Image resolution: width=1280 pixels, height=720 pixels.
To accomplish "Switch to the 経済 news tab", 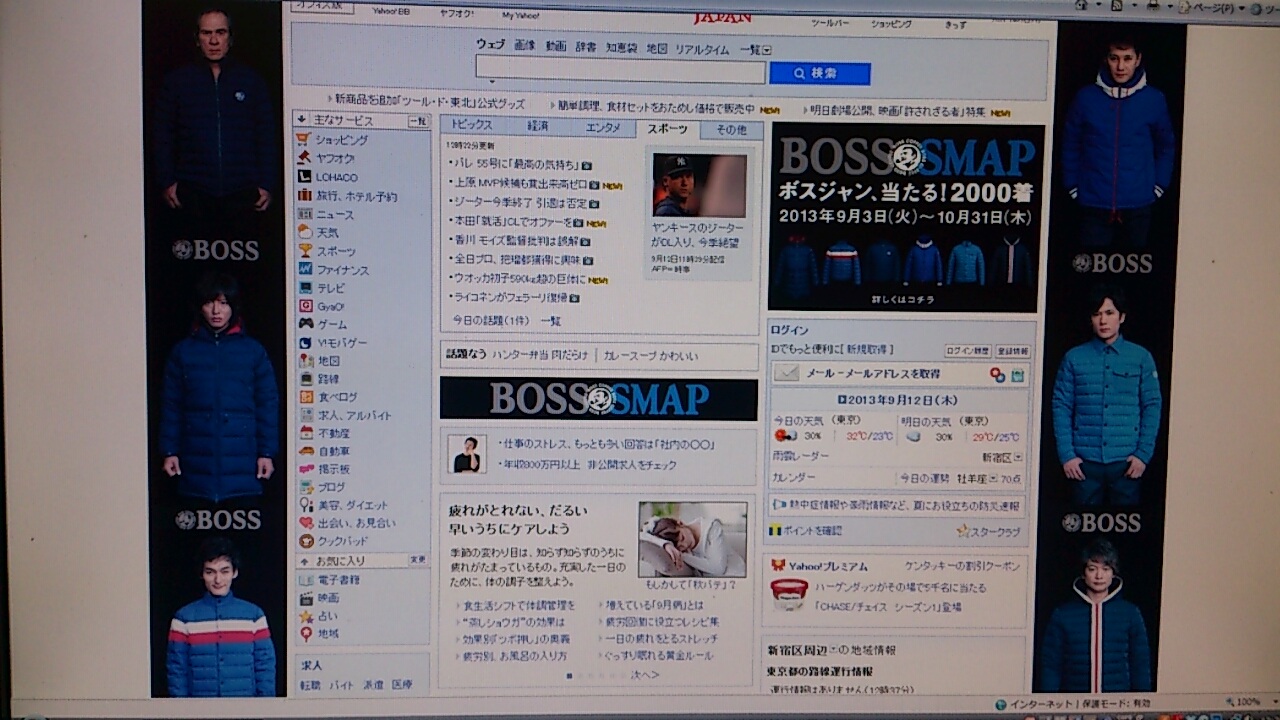I will (x=537, y=126).
